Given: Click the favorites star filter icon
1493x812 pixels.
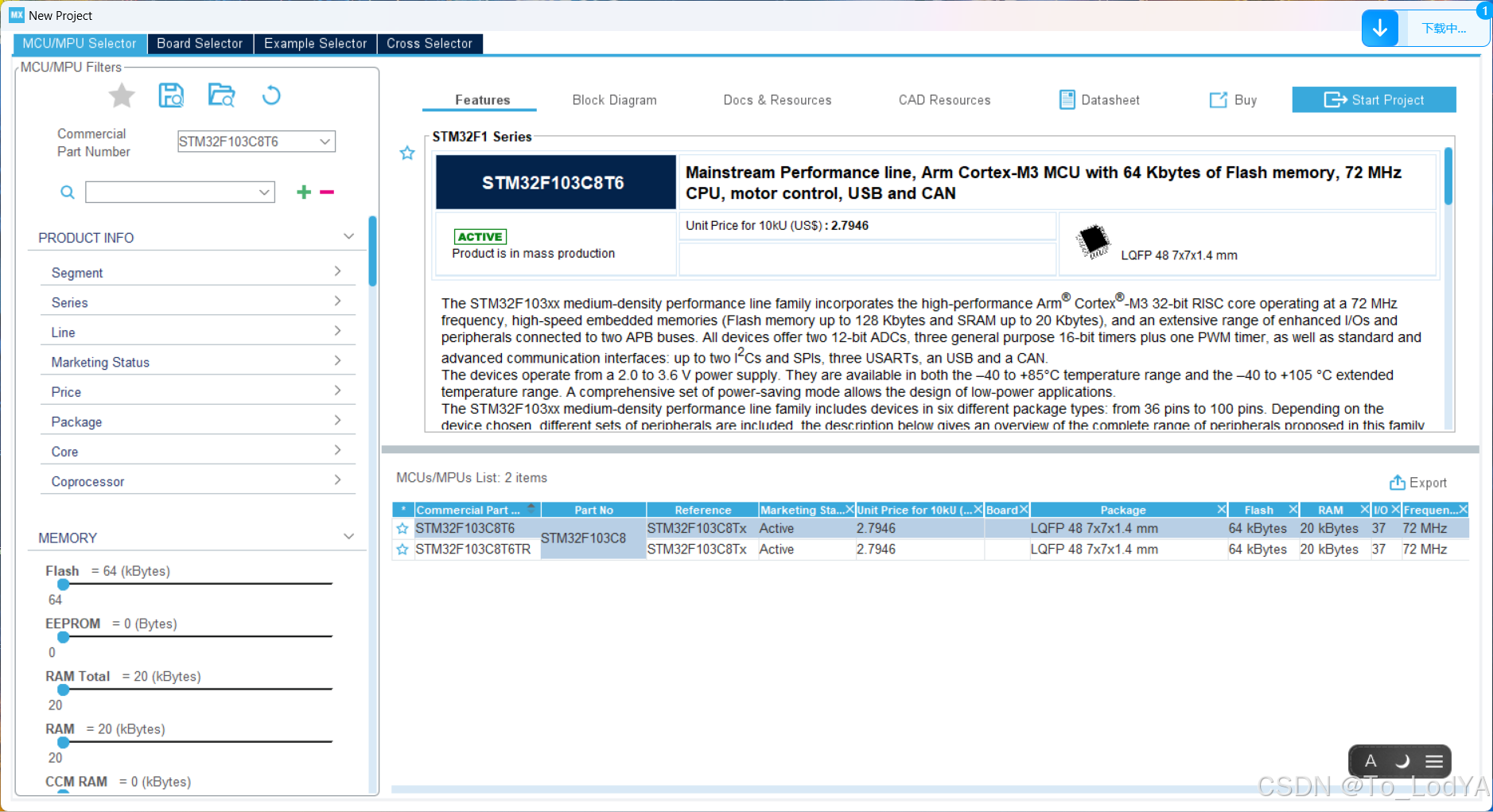Looking at the screenshot, I should coord(122,95).
